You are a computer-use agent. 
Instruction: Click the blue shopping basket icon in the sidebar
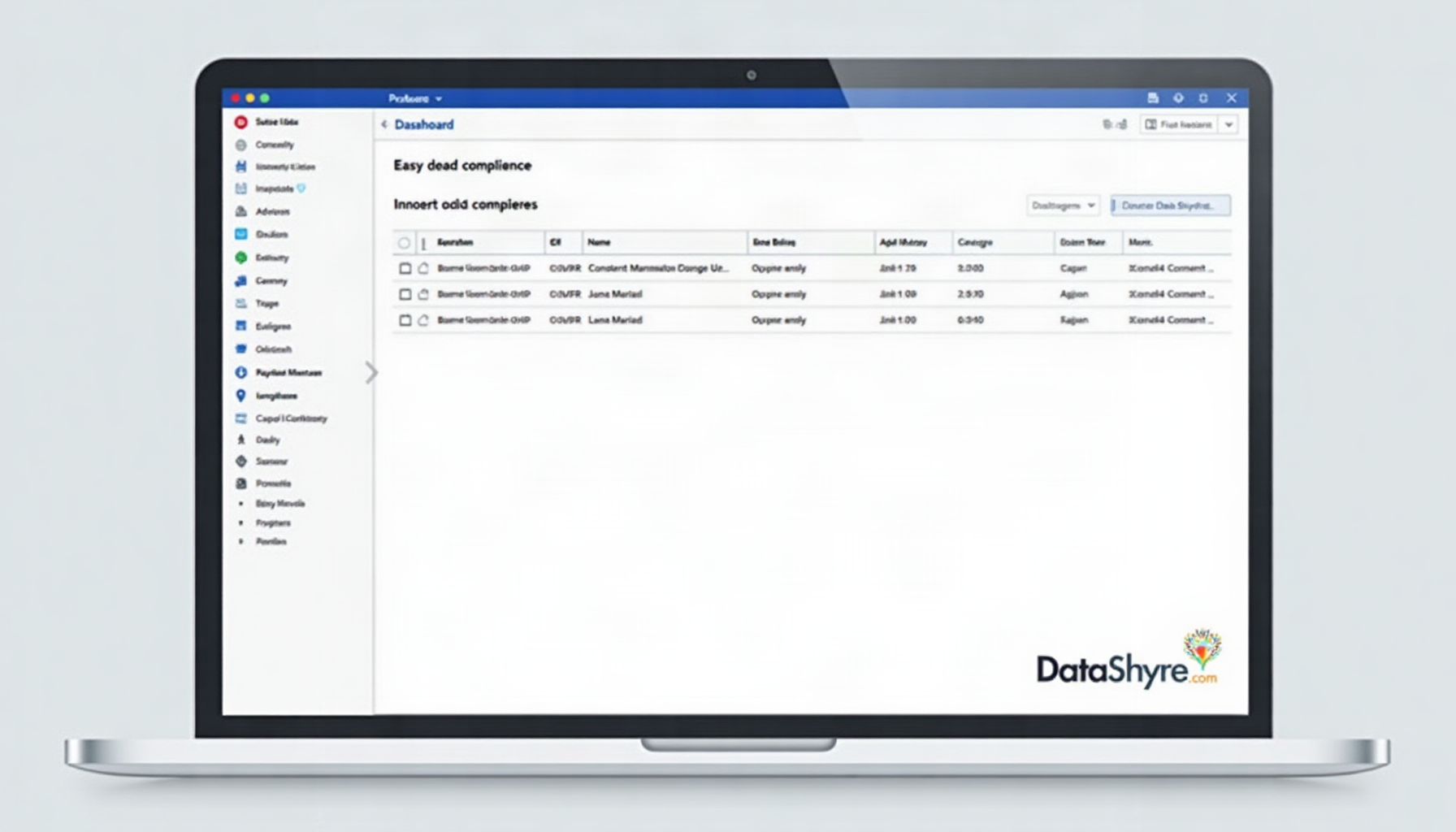[x=240, y=349]
